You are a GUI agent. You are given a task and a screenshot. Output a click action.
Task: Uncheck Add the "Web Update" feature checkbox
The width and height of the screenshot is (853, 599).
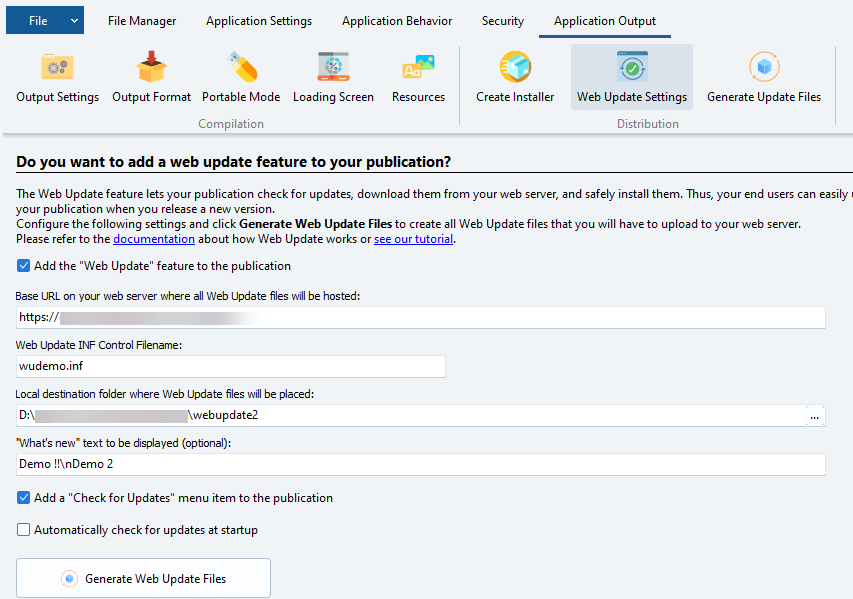pyautogui.click(x=24, y=266)
